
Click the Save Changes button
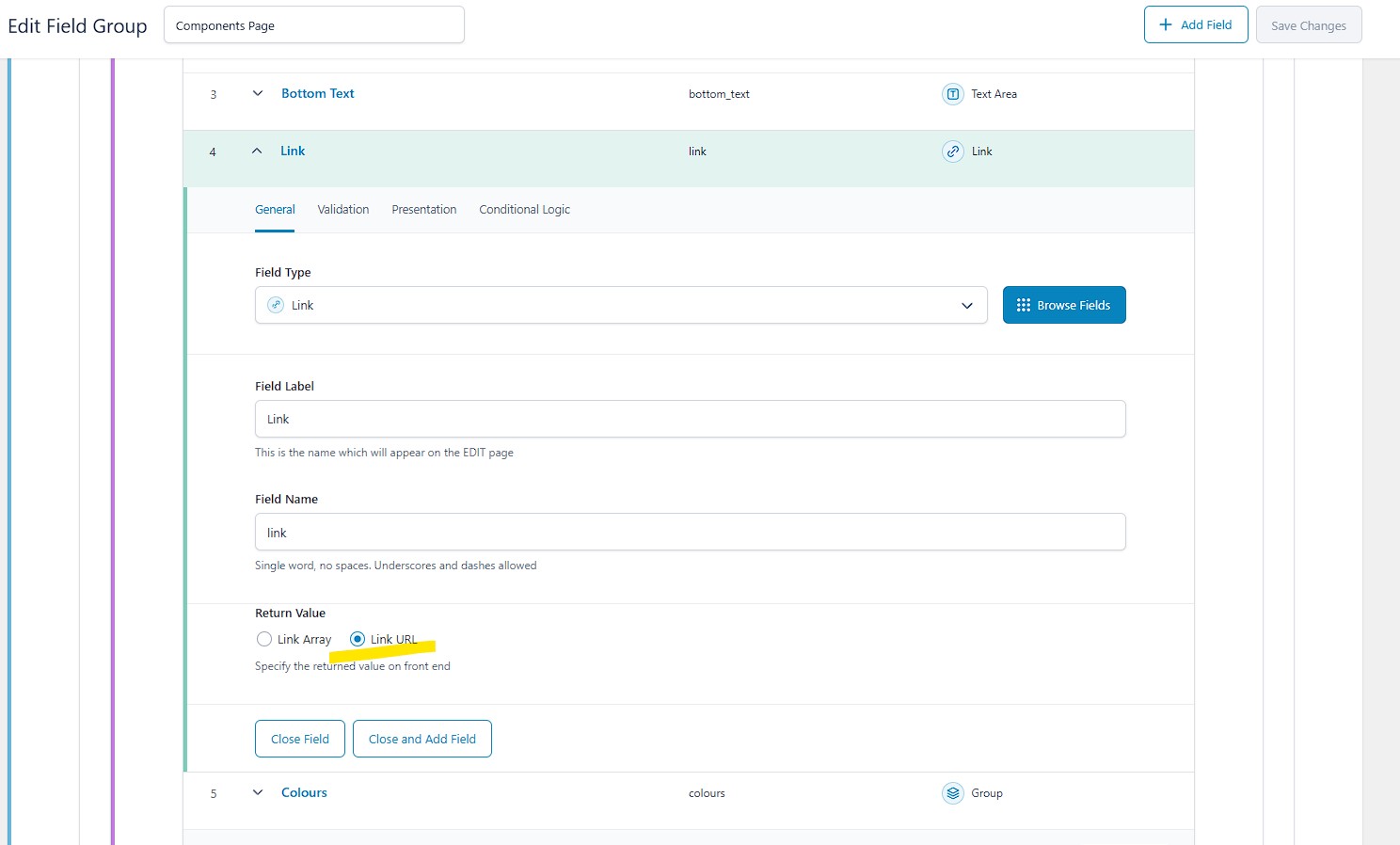1308,25
